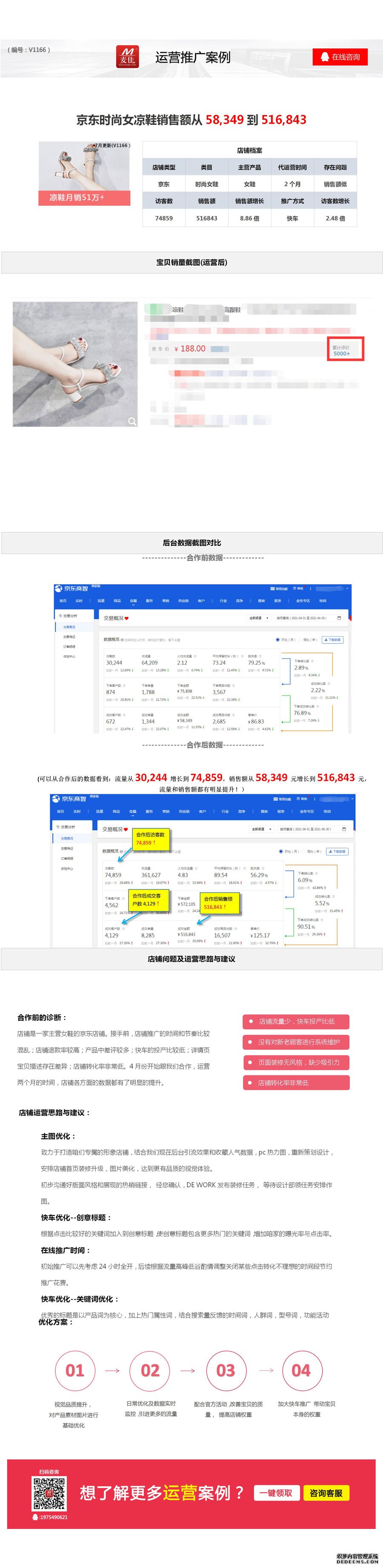This screenshot has width=383, height=1568.
Task: Click calendar icon in first dashboard date field
Action: (339, 618)
